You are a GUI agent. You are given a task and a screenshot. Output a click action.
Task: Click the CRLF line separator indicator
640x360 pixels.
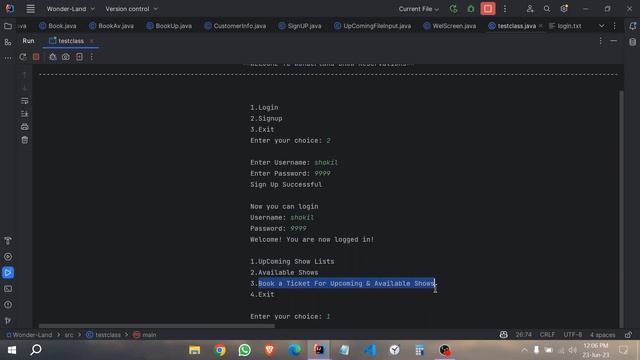pos(547,335)
